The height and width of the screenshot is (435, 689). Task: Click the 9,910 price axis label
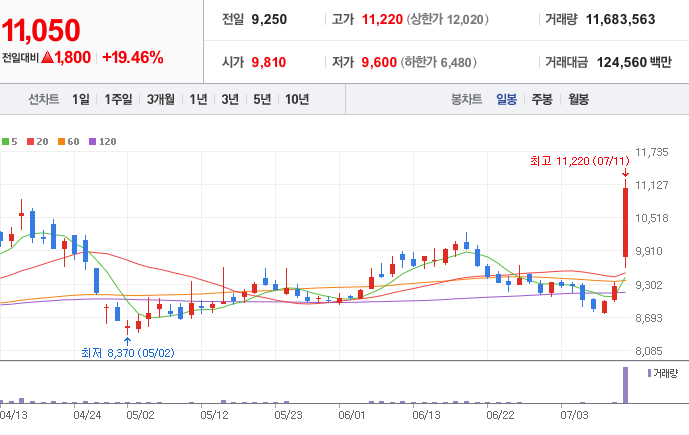click(x=649, y=251)
